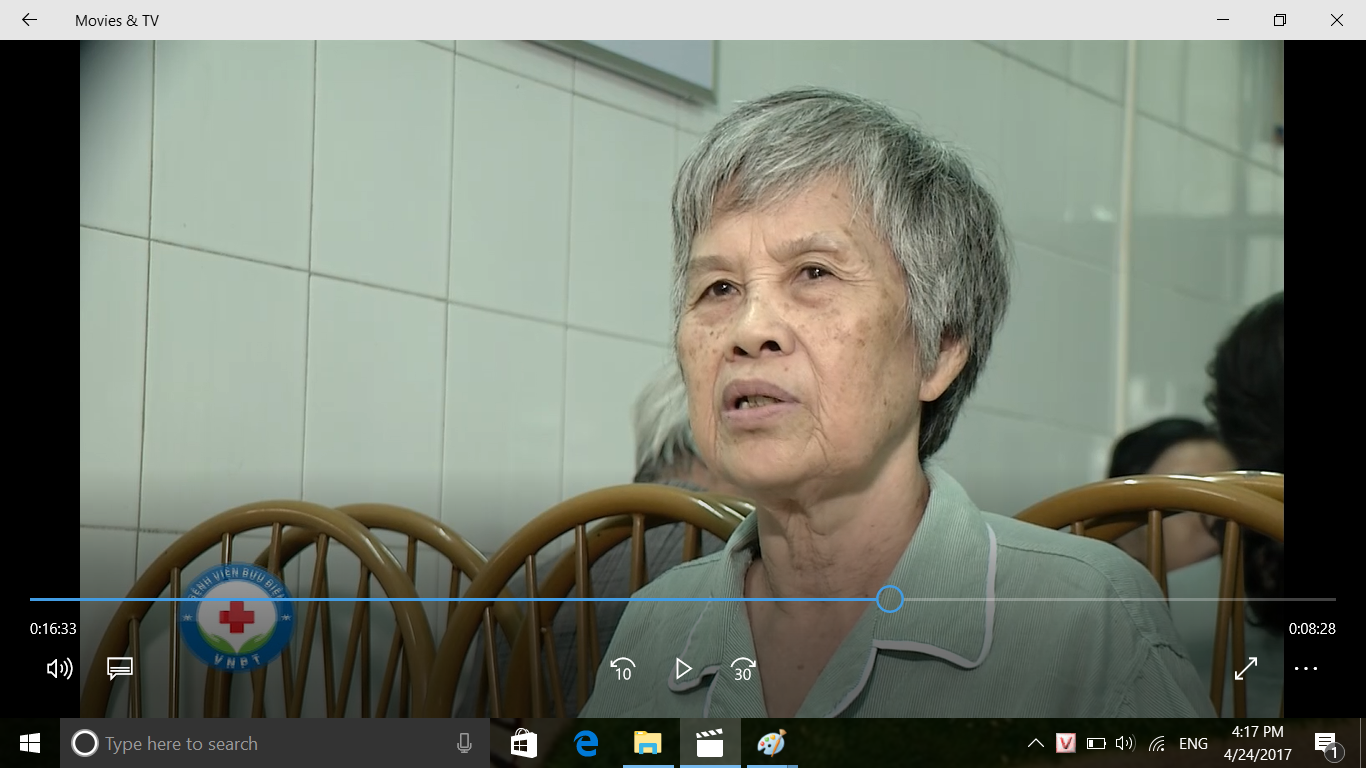Open the subtitles and captions menu
Image resolution: width=1366 pixels, height=768 pixels.
pos(120,669)
